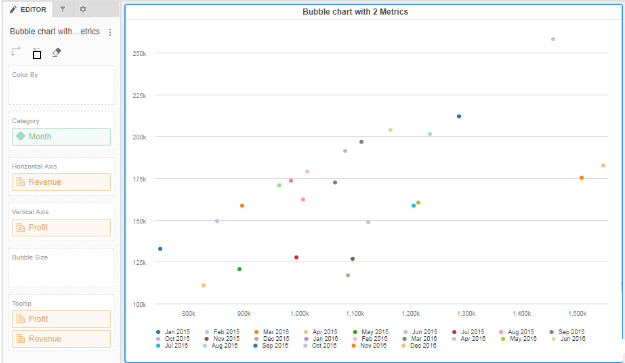Click the Sep 2015 legend entry
The height and width of the screenshot is (363, 625).
567,332
